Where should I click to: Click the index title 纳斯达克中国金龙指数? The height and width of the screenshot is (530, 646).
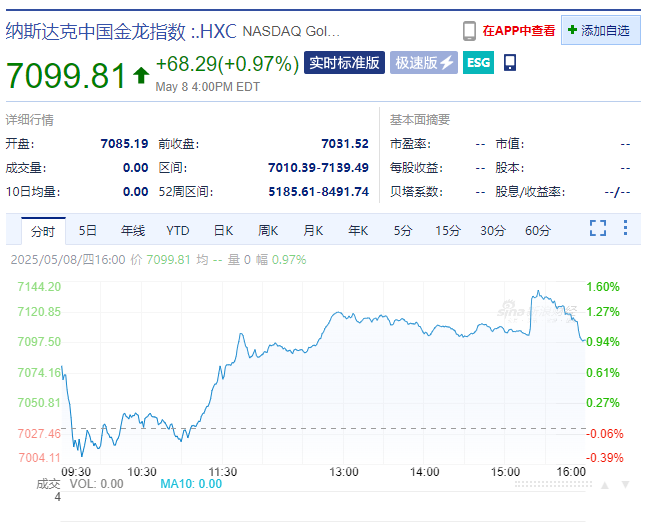click(96, 31)
